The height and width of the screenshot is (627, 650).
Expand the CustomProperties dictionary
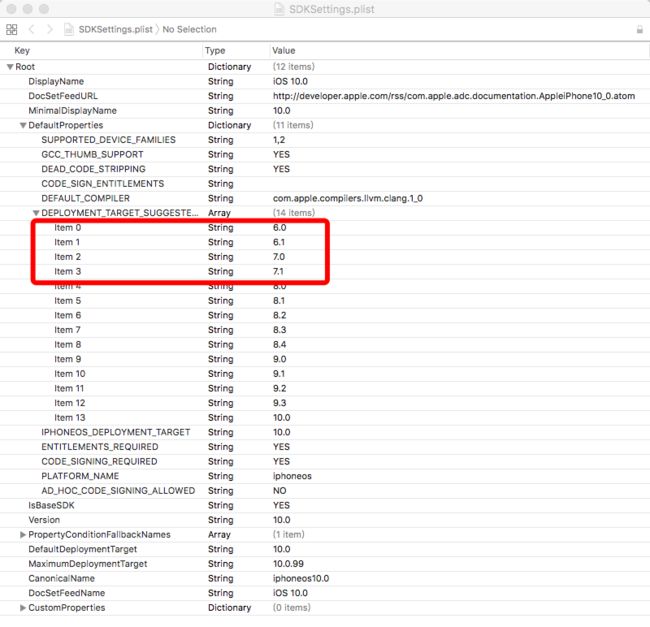[23, 608]
